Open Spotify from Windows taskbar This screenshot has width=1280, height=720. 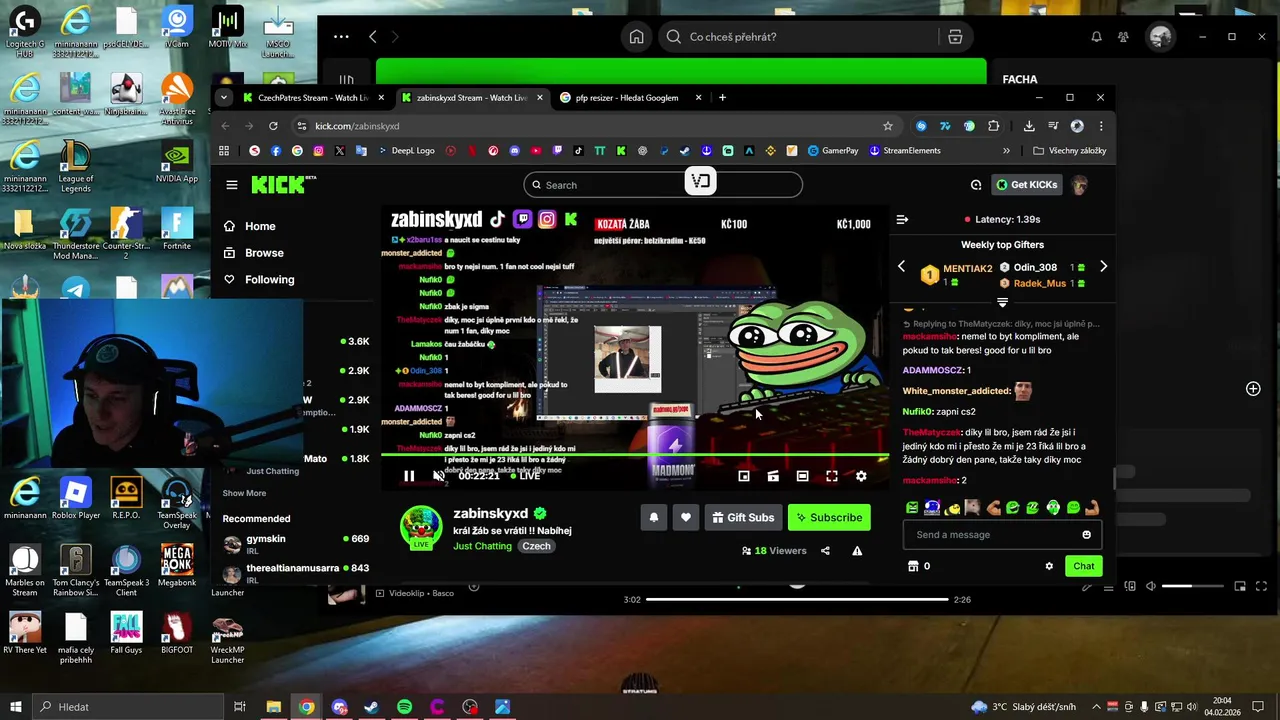(404, 707)
